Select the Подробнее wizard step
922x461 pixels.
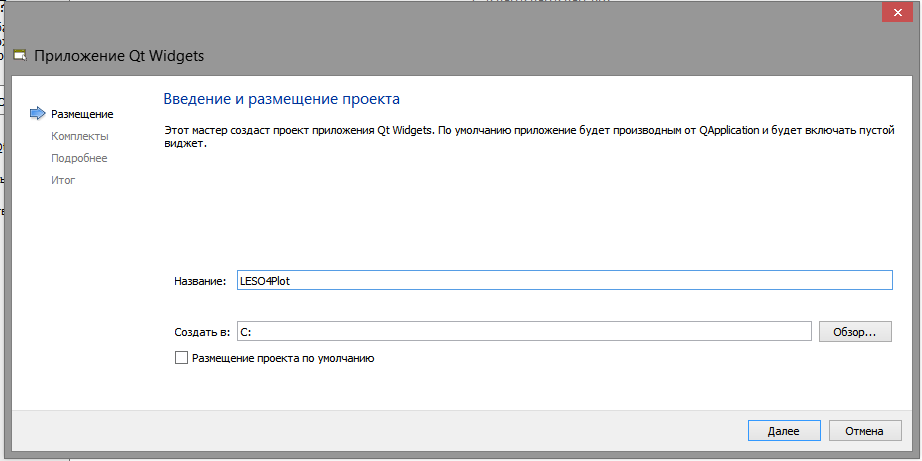79,159
